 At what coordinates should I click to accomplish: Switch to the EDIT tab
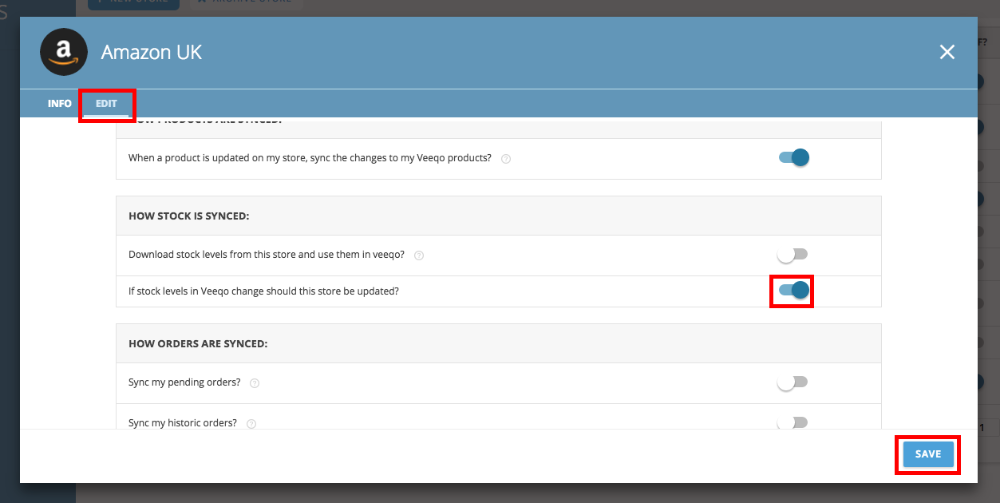(107, 103)
